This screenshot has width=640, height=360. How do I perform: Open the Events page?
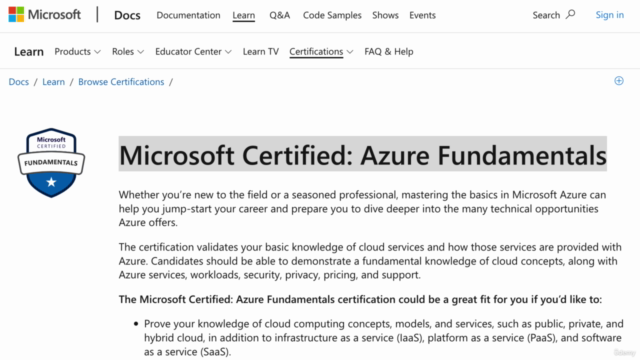coord(422,15)
